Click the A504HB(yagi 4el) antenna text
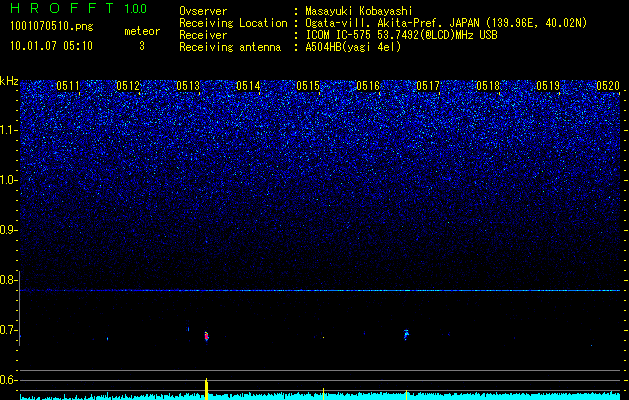 pyautogui.click(x=353, y=47)
